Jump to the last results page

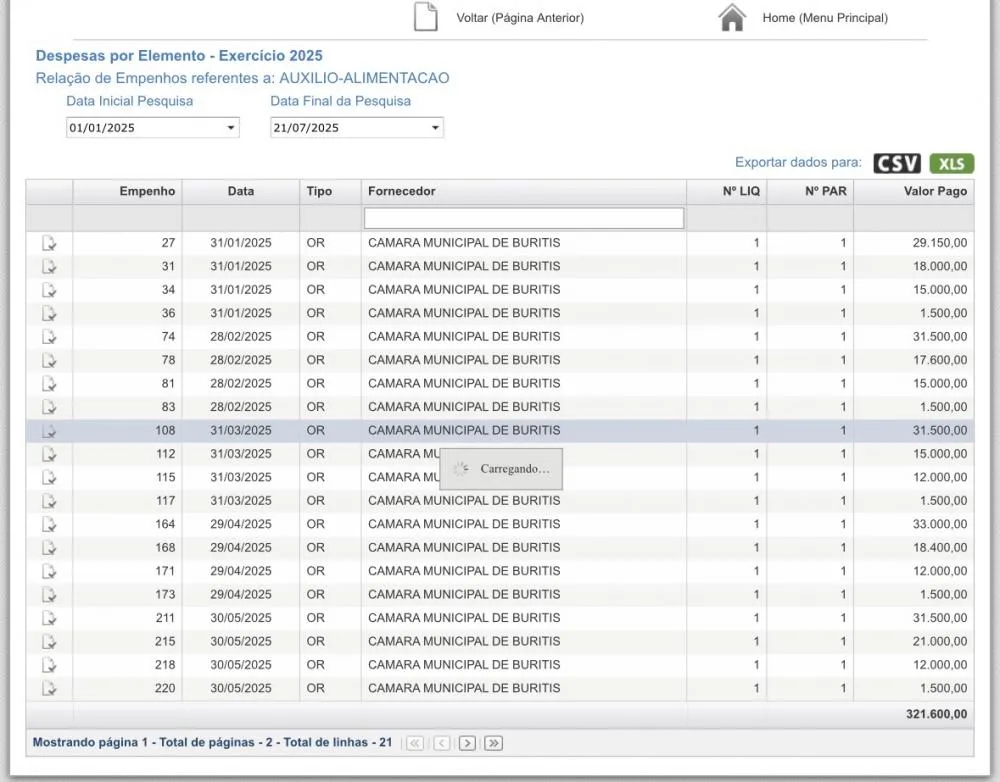(494, 743)
